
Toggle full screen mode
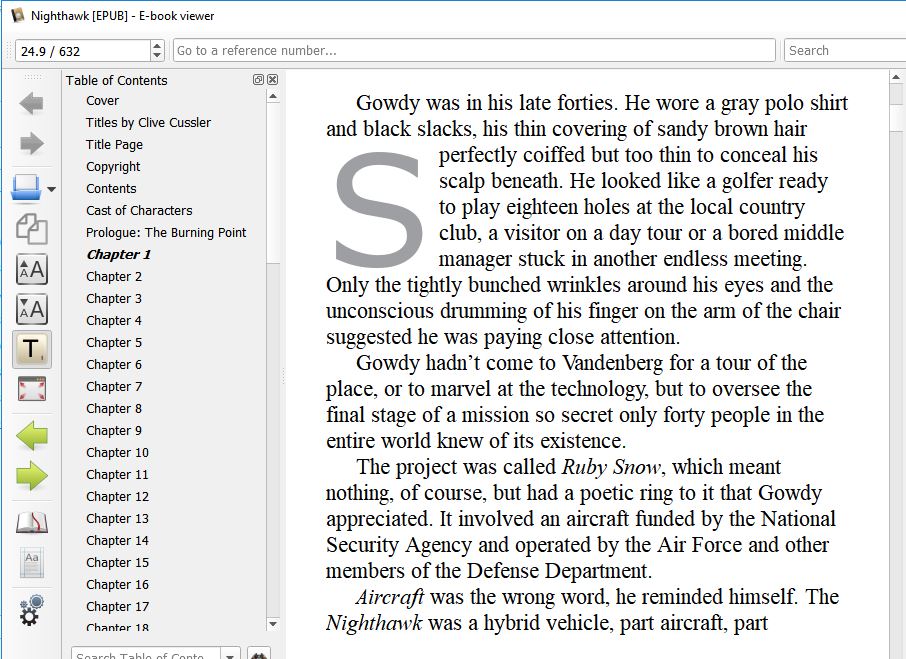click(31, 389)
